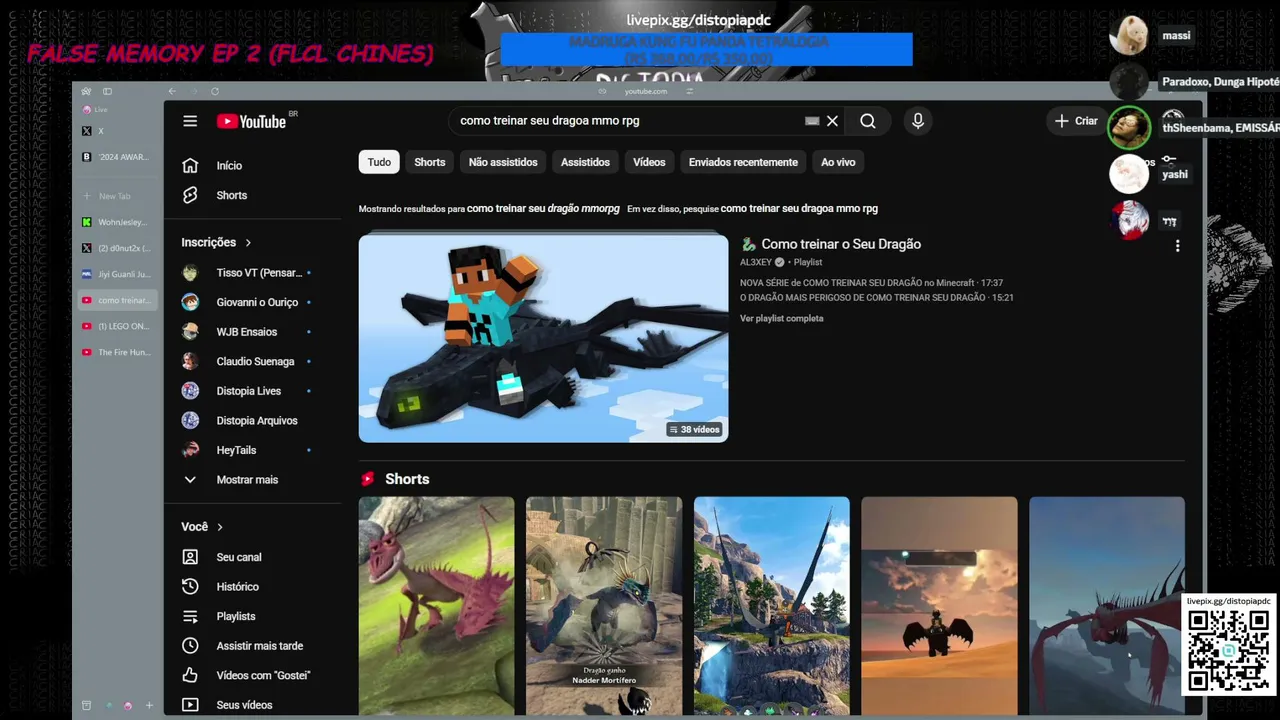This screenshot has width=1280, height=720.
Task: Click the Assistir mais tarde clock icon
Action: point(190,646)
